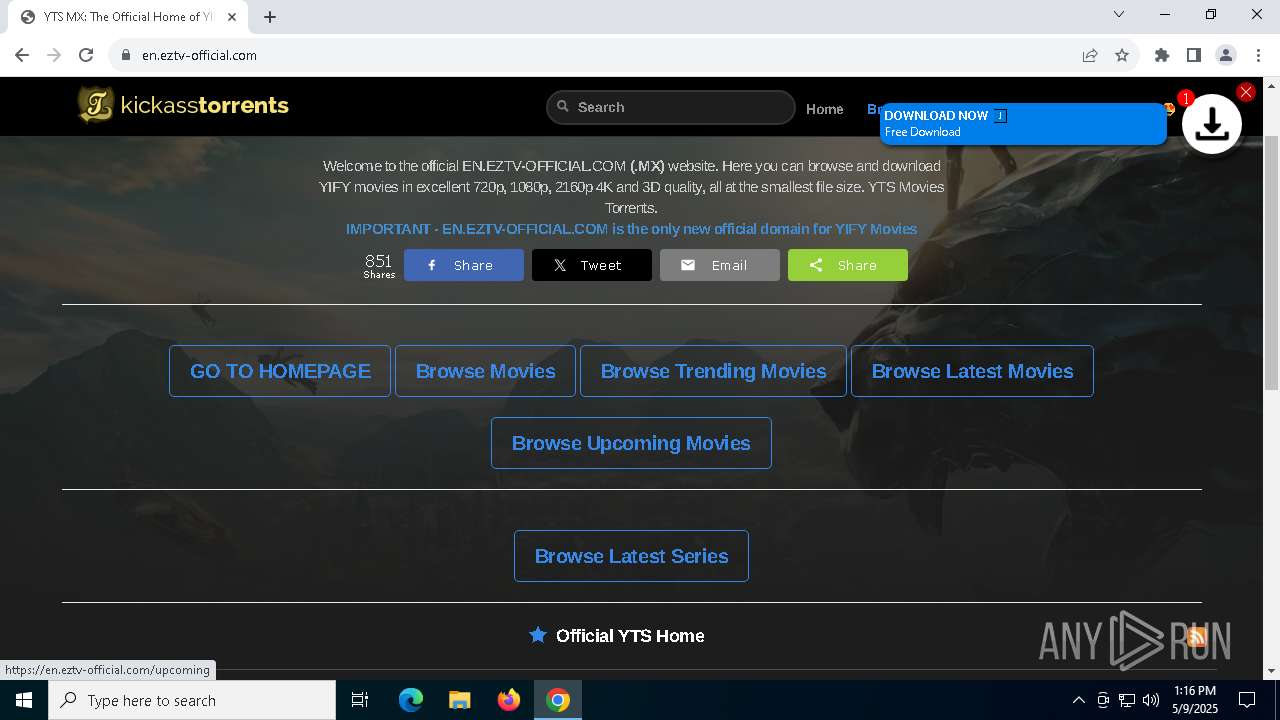Open Chrome profile avatar

[x=1226, y=55]
